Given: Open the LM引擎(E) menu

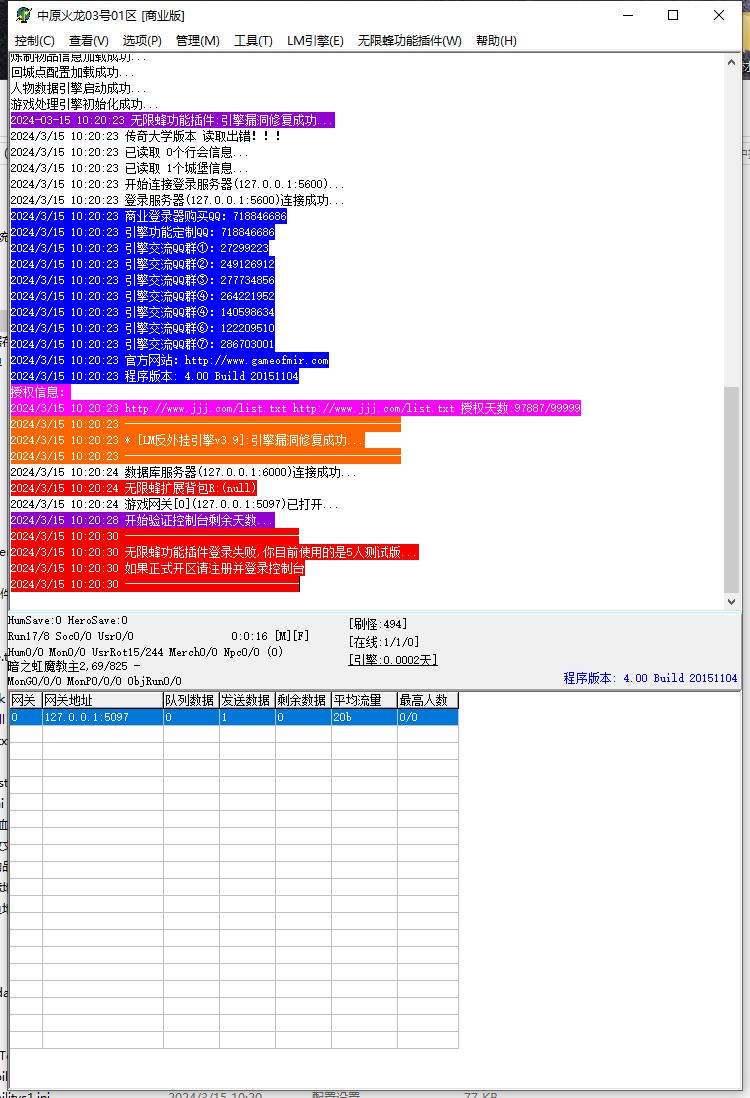Looking at the screenshot, I should pyautogui.click(x=315, y=41).
